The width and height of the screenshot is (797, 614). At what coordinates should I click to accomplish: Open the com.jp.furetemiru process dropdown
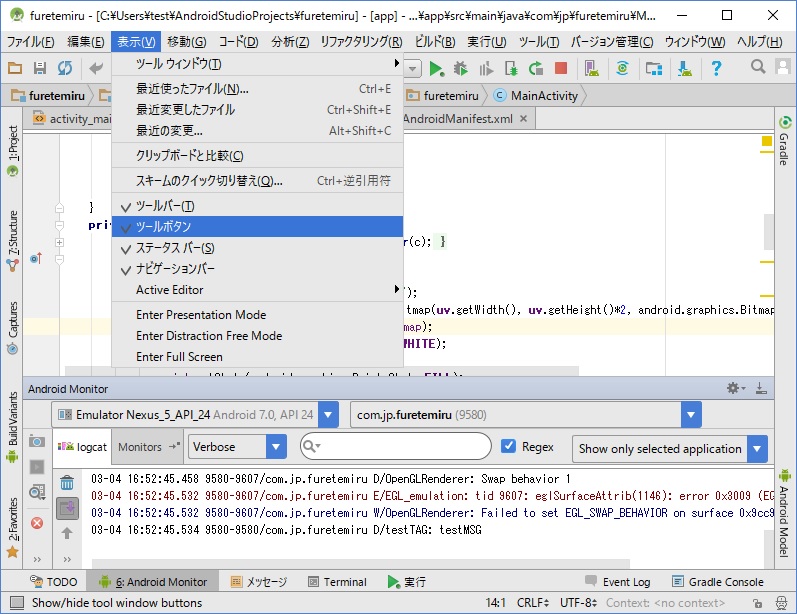(x=691, y=415)
